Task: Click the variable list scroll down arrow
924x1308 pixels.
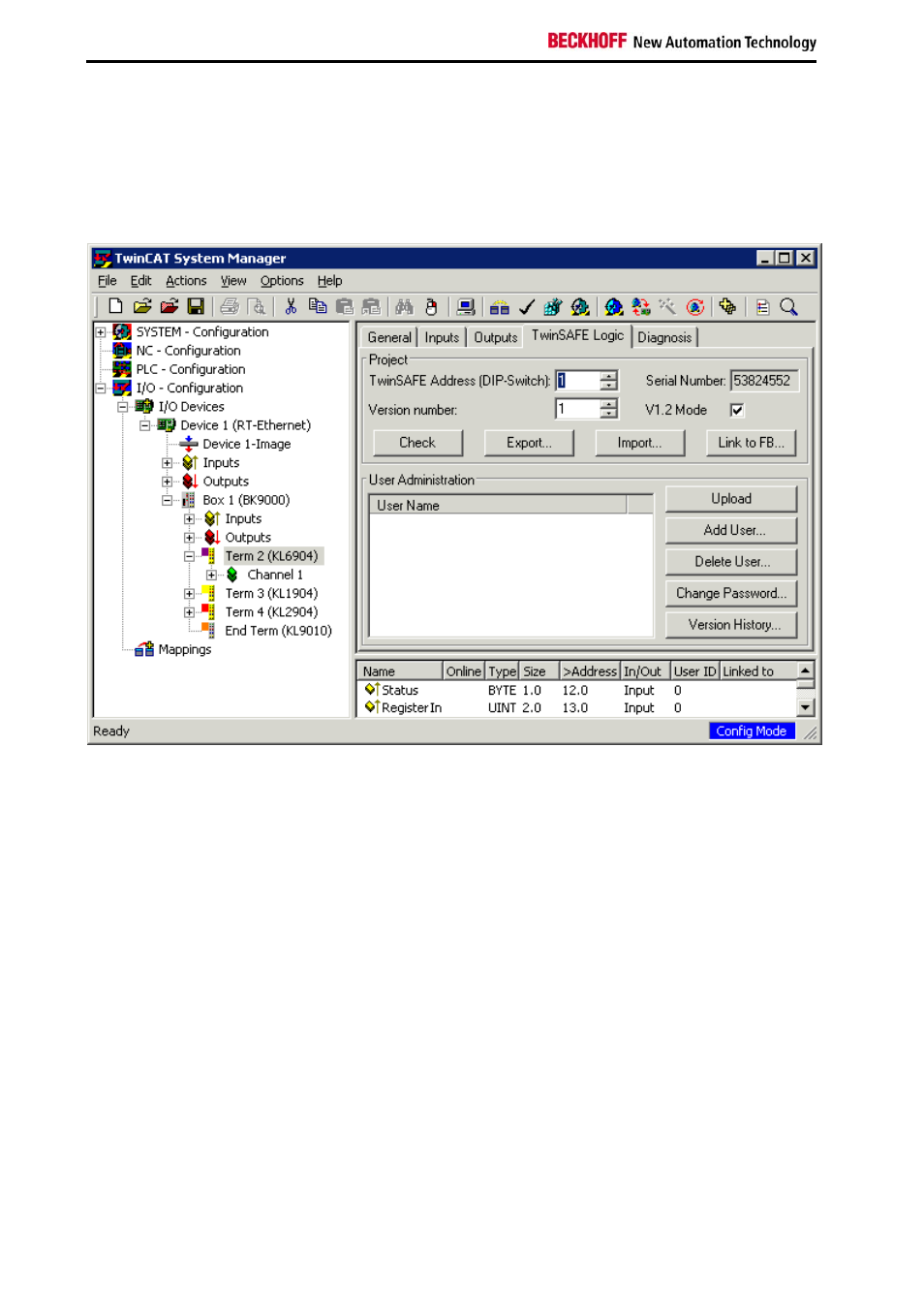Action: pos(805,707)
